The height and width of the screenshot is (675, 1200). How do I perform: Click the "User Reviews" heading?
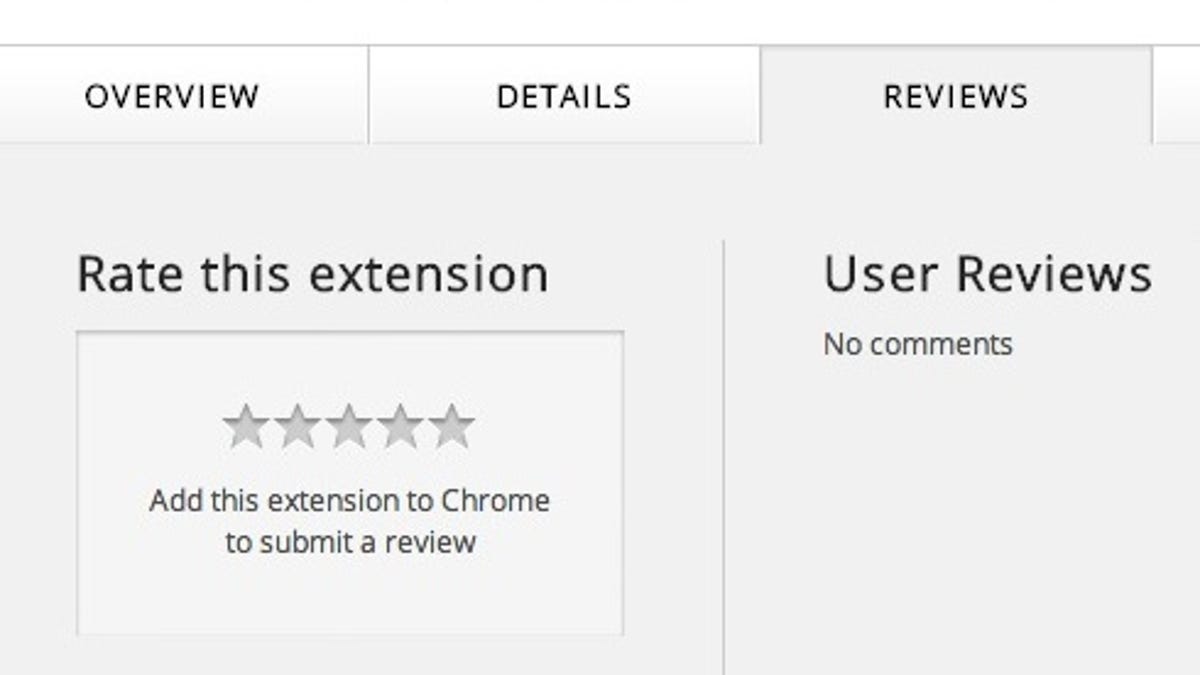click(x=988, y=274)
